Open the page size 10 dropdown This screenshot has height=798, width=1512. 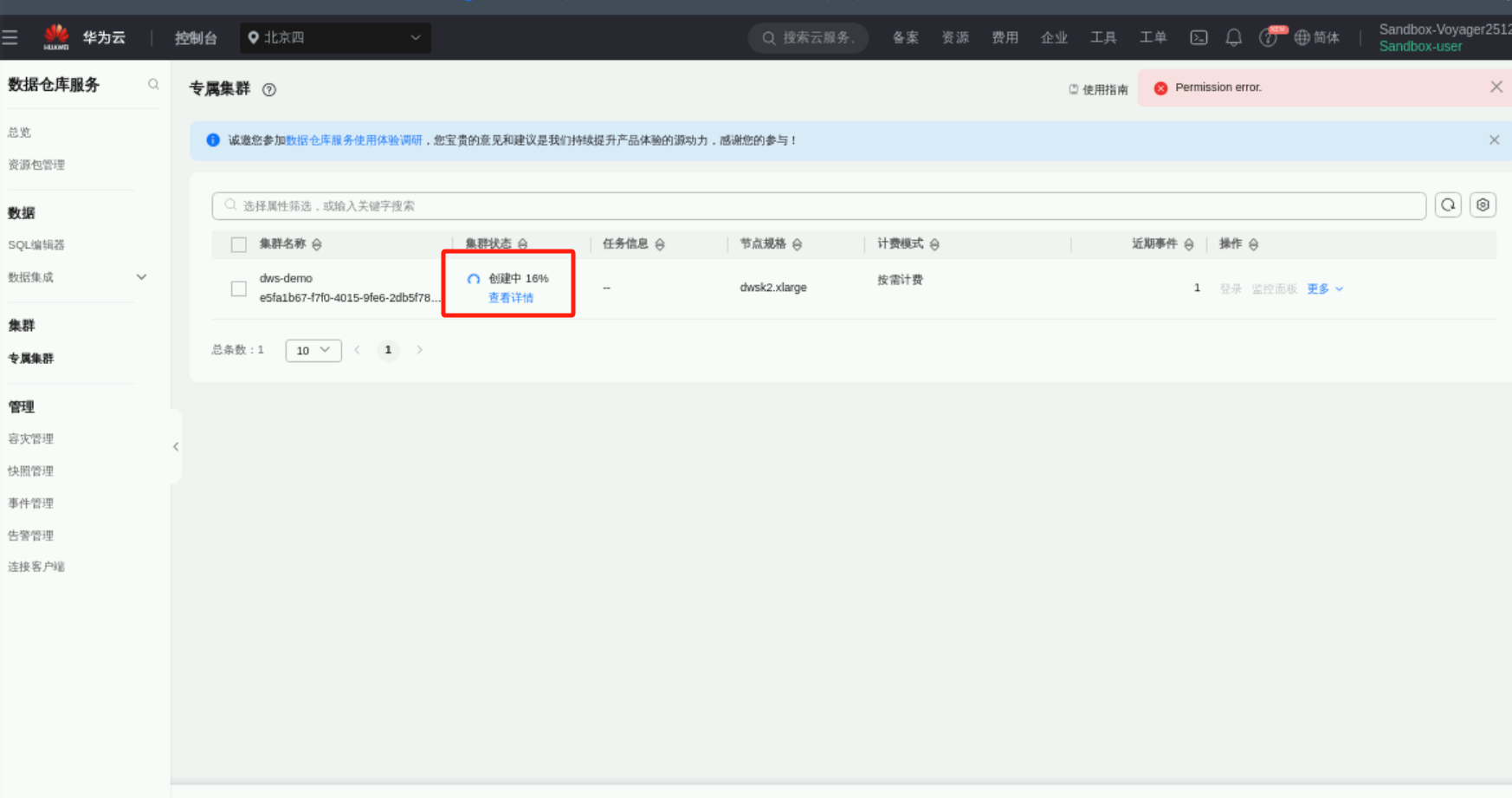[x=313, y=350]
